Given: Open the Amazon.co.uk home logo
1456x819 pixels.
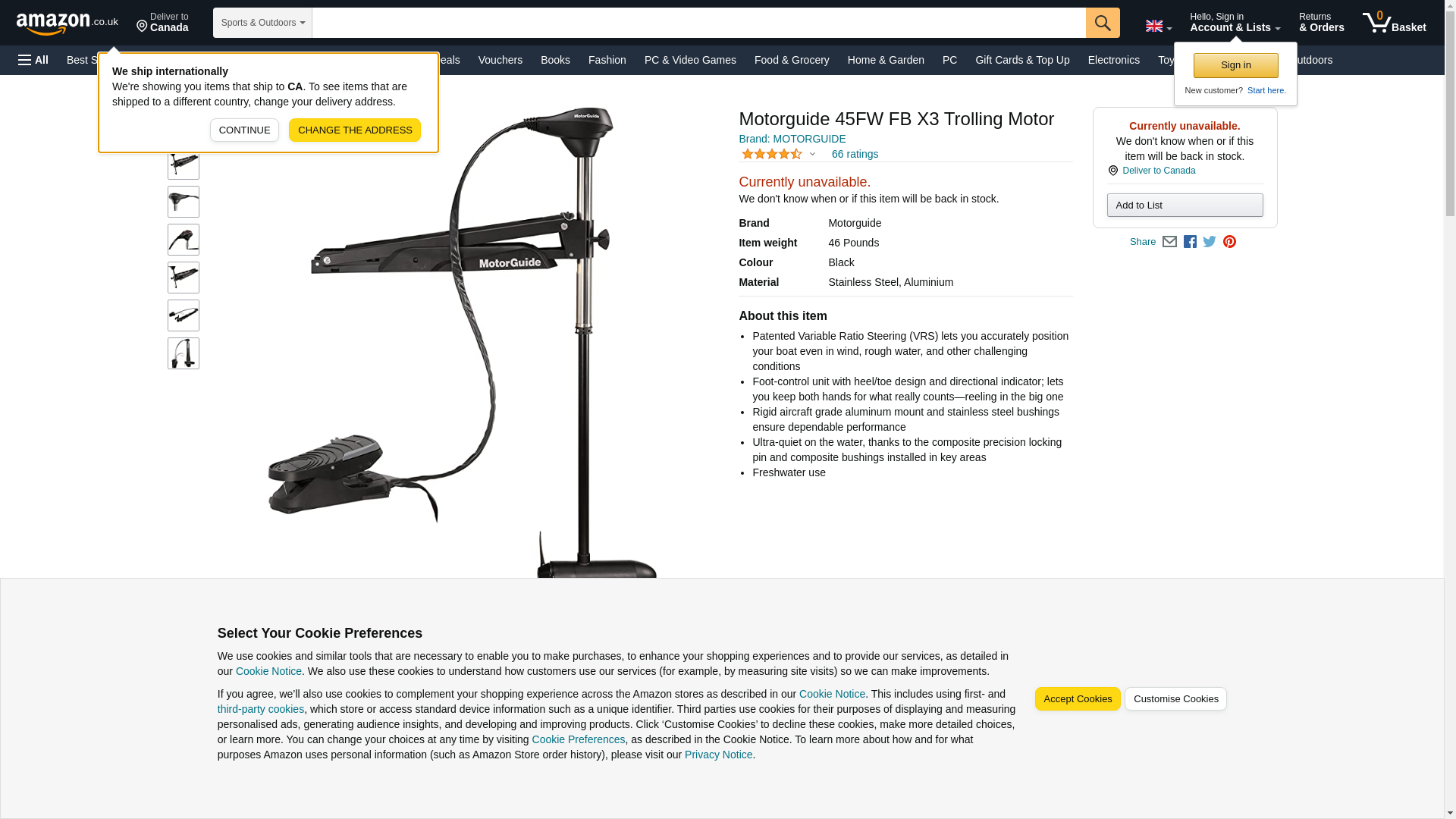Looking at the screenshot, I should (67, 23).
